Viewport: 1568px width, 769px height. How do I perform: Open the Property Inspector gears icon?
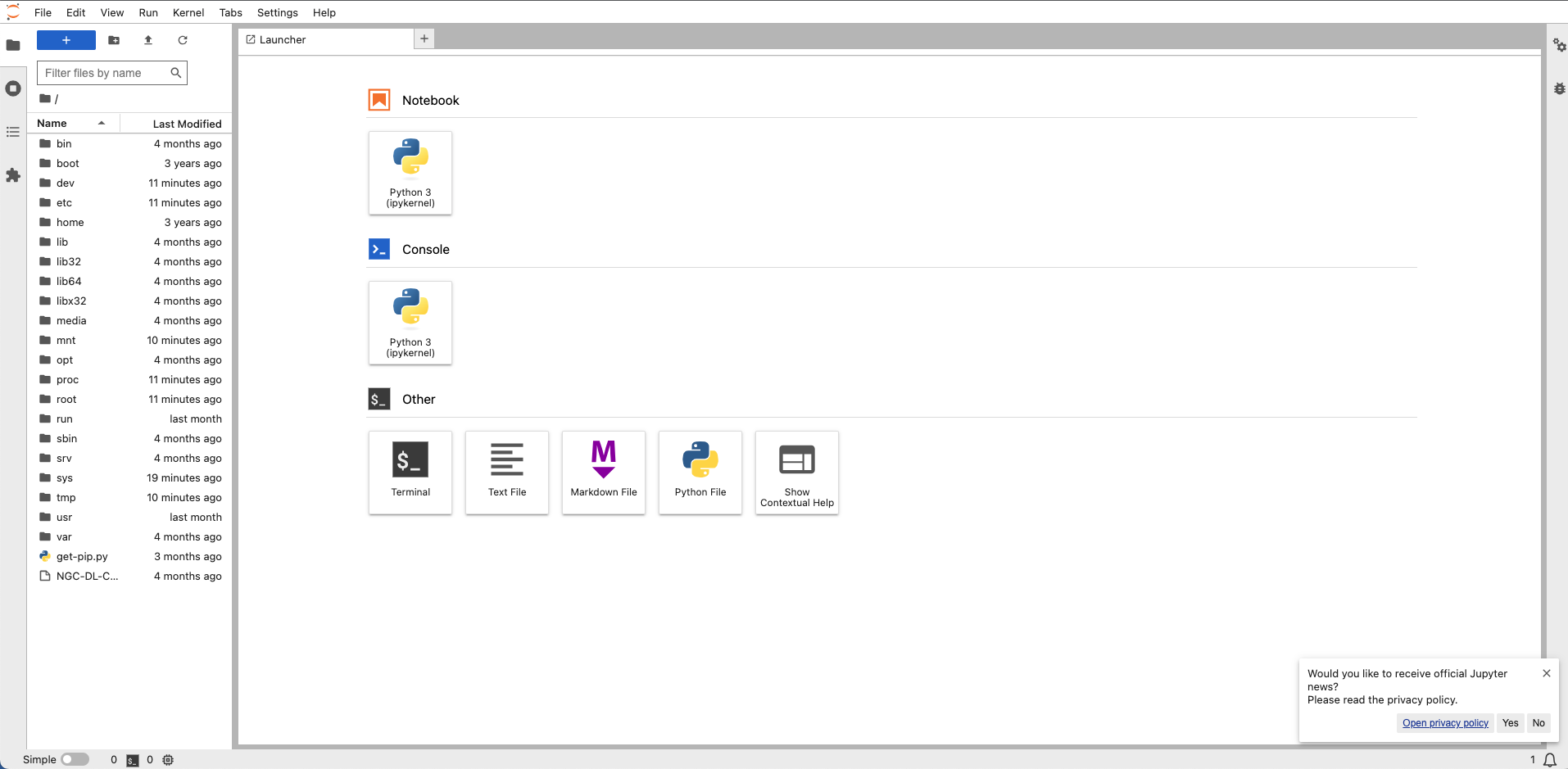(x=1559, y=45)
